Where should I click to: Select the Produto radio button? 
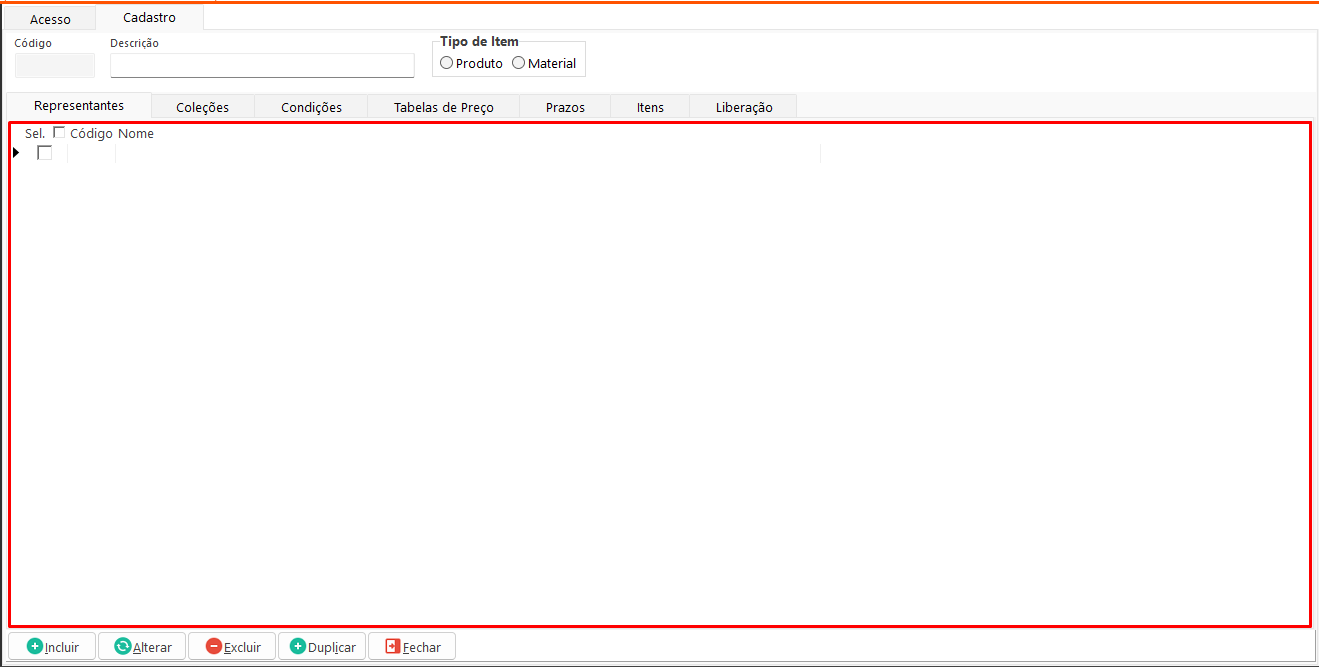(447, 63)
